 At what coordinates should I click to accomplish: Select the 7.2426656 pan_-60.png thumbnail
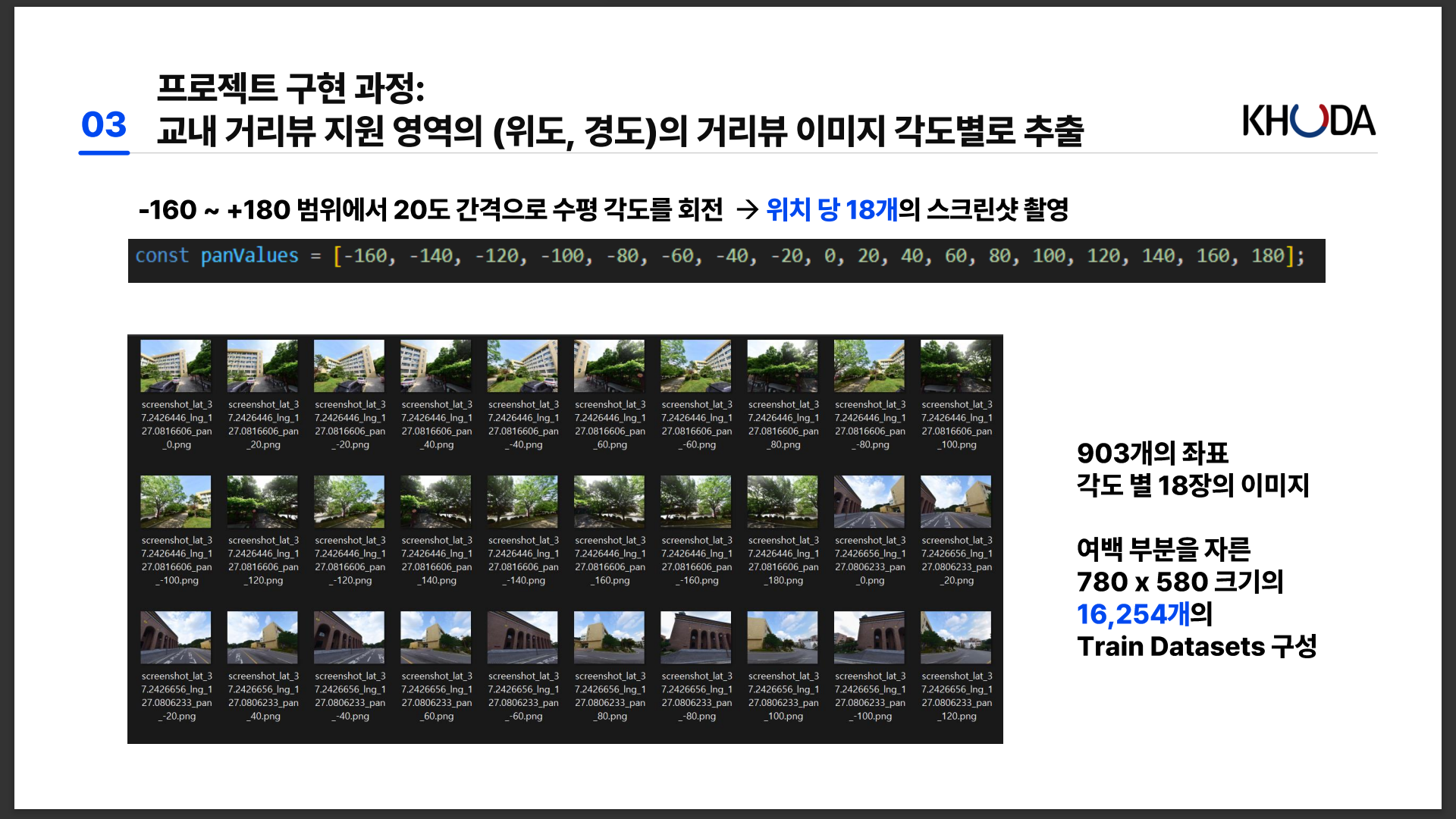click(x=522, y=638)
